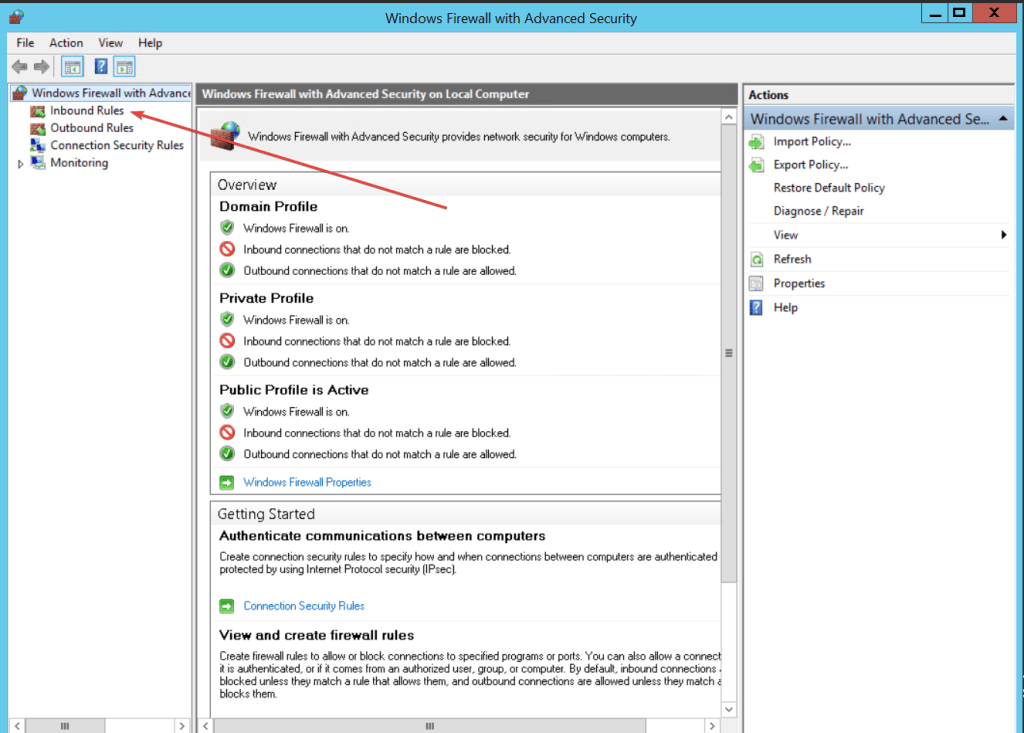The width and height of the screenshot is (1024, 733).
Task: Click the Connection Security Rules link
Action: pyautogui.click(x=303, y=605)
